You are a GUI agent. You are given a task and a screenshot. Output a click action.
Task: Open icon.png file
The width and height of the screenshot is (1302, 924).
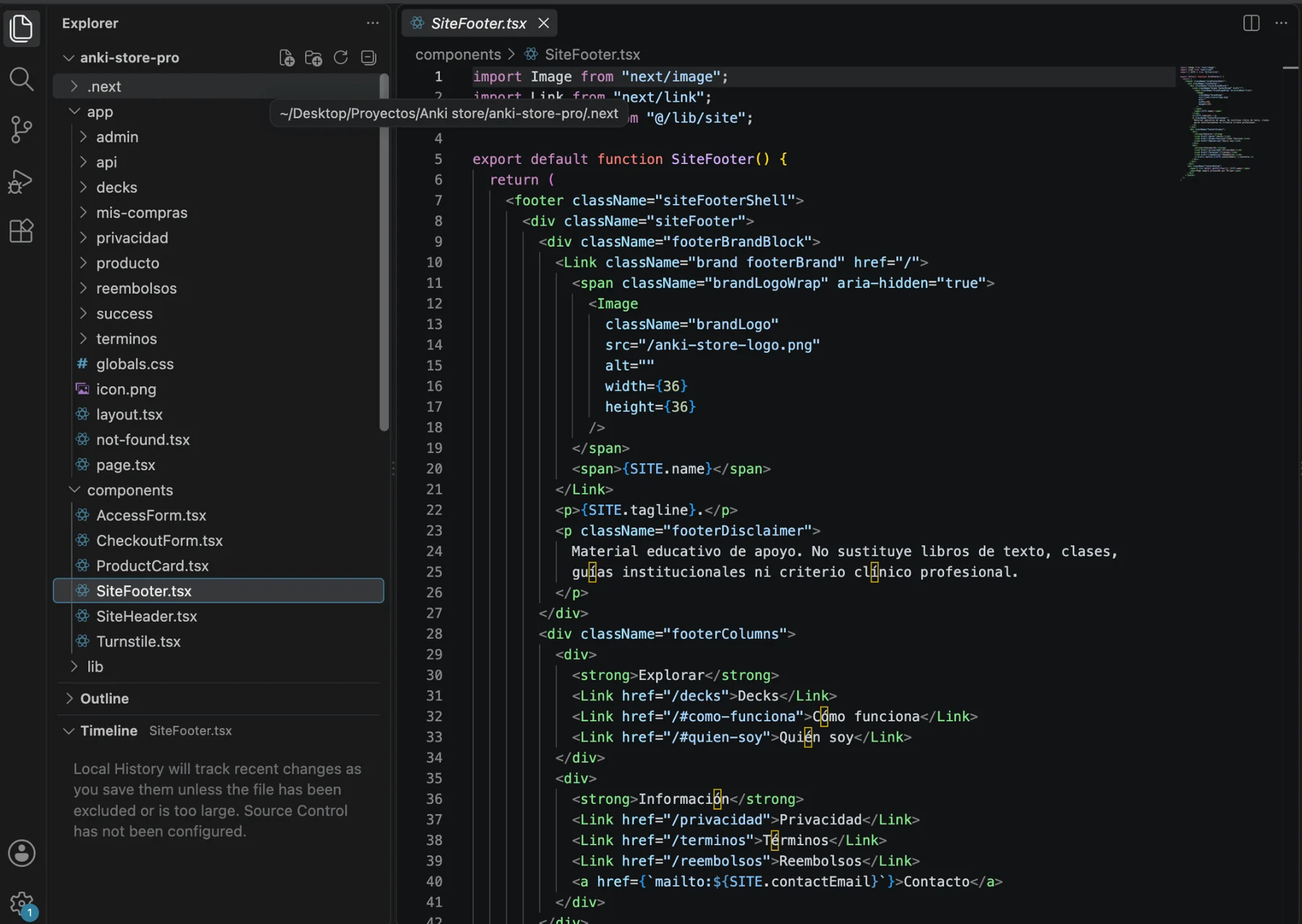217,389
